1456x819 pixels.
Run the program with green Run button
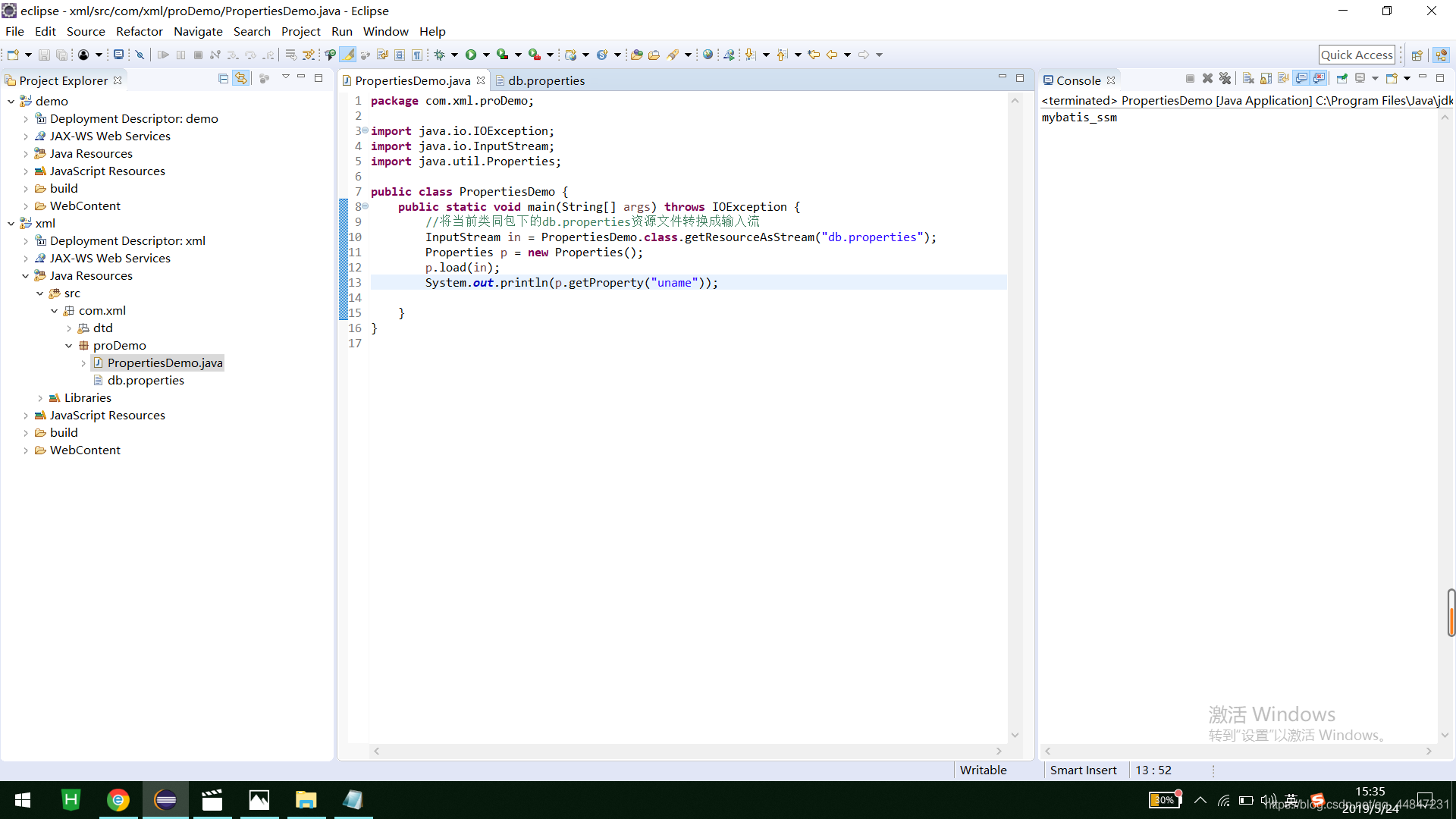(471, 55)
